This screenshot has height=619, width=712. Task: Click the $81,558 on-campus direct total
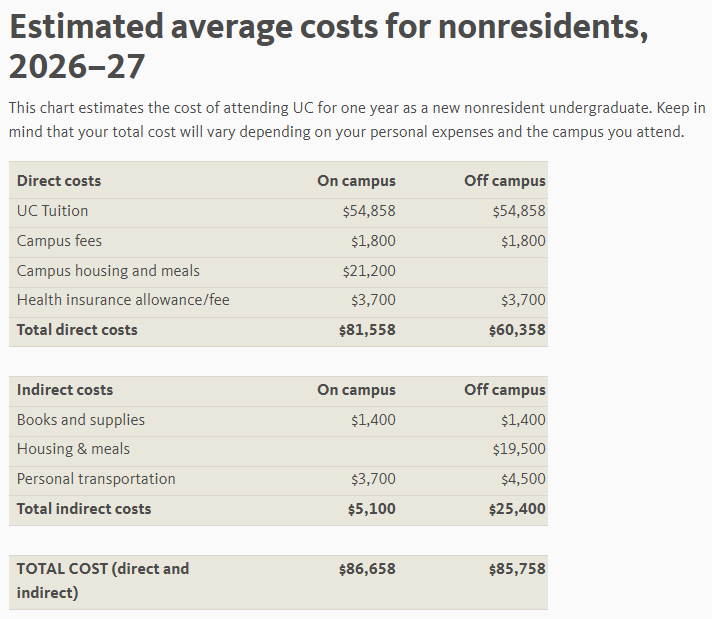367,330
